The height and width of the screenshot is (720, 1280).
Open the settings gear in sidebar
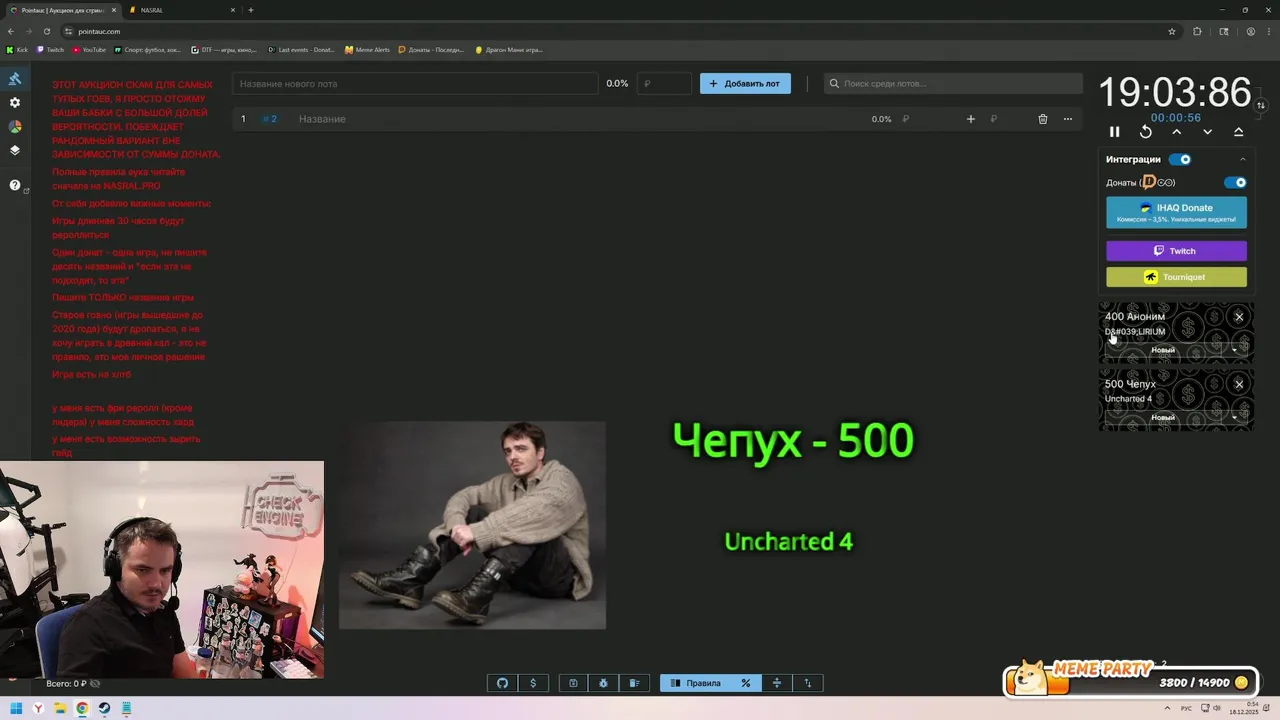click(15, 103)
